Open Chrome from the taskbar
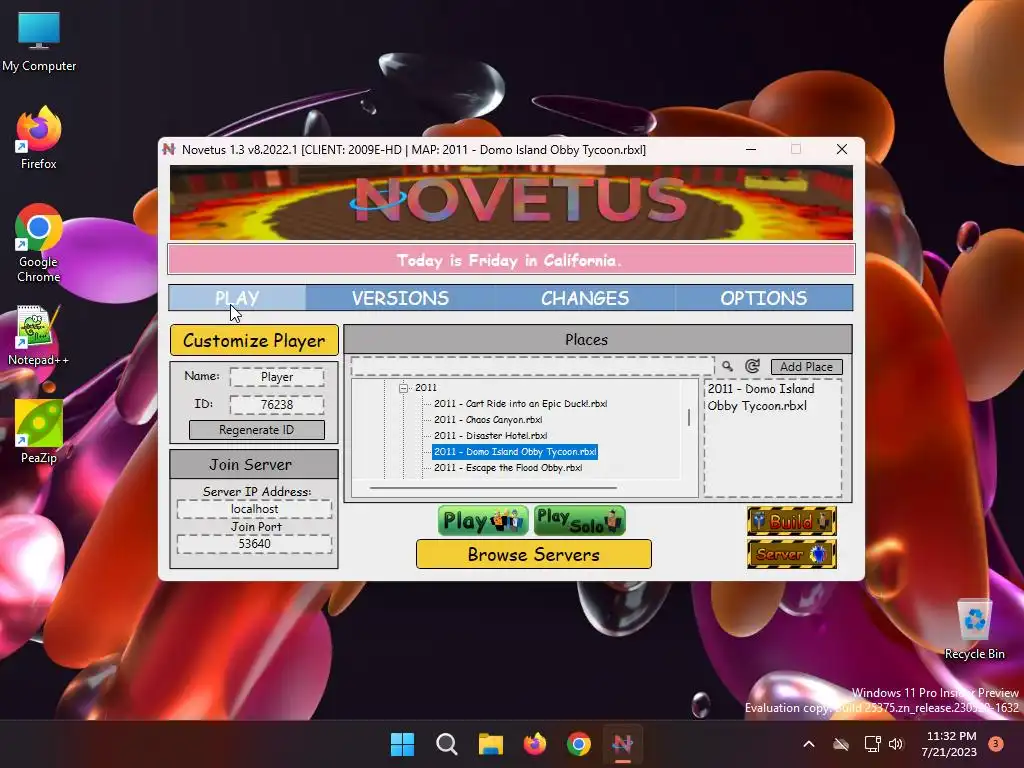This screenshot has height=768, width=1024. [579, 744]
